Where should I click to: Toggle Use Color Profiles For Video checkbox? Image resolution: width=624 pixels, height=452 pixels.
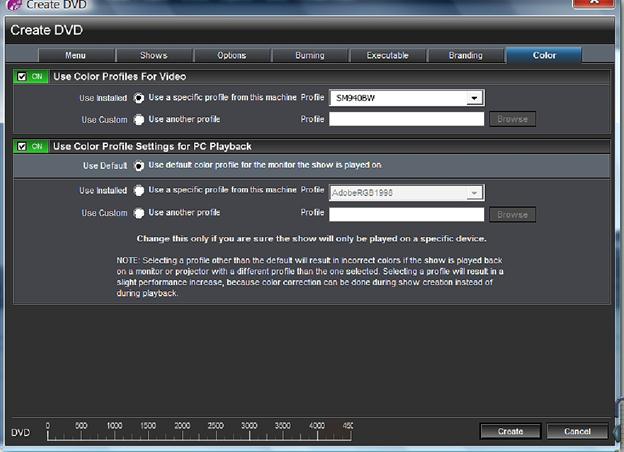click(x=22, y=76)
